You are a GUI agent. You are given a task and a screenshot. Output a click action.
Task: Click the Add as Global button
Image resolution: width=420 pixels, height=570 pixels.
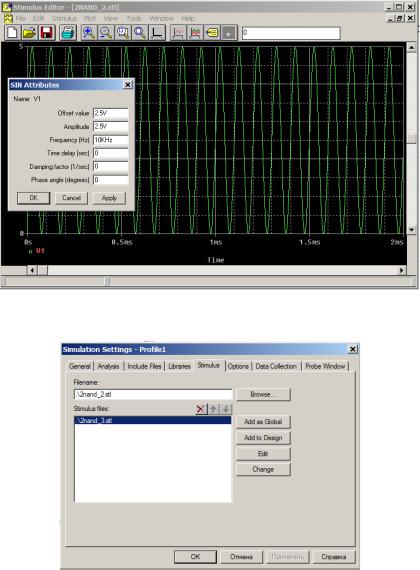pyautogui.click(x=263, y=422)
